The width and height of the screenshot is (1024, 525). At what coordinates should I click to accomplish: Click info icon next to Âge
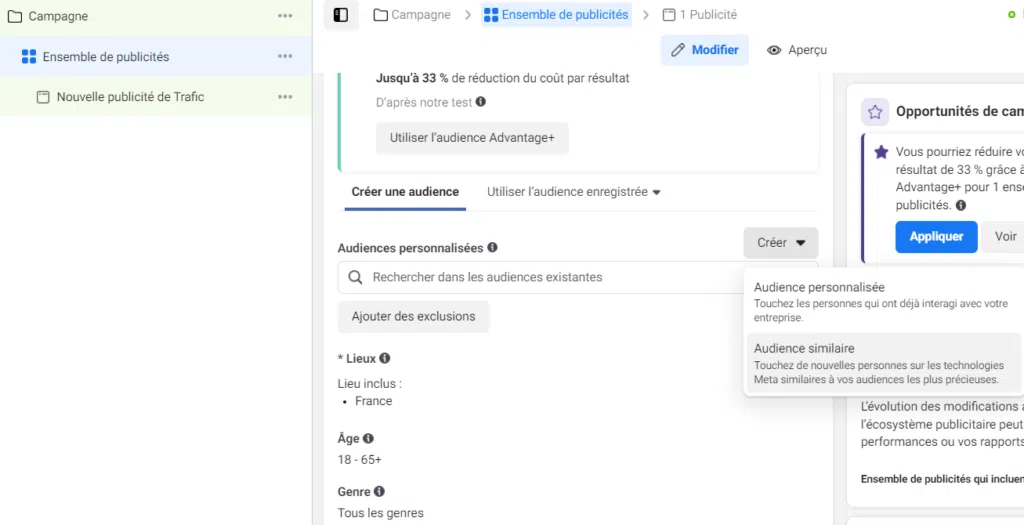click(368, 438)
